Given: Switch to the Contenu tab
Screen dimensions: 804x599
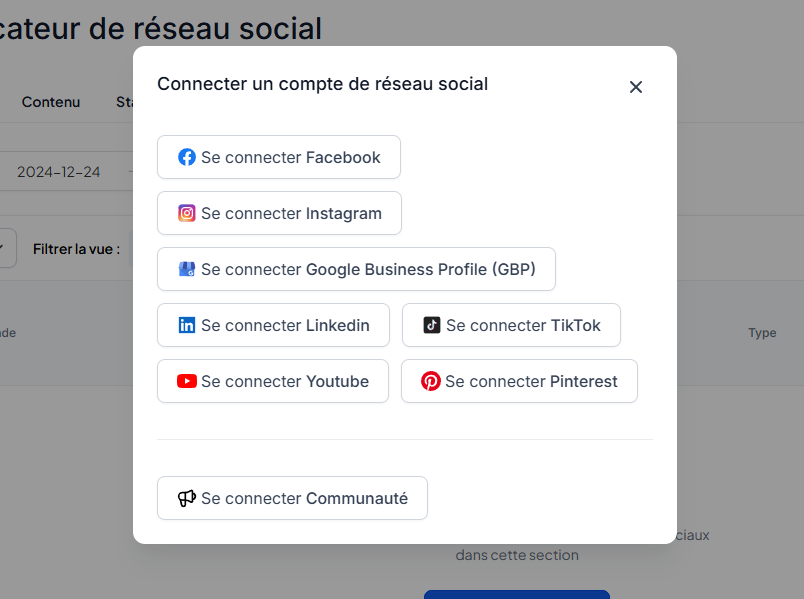Looking at the screenshot, I should click(x=51, y=102).
